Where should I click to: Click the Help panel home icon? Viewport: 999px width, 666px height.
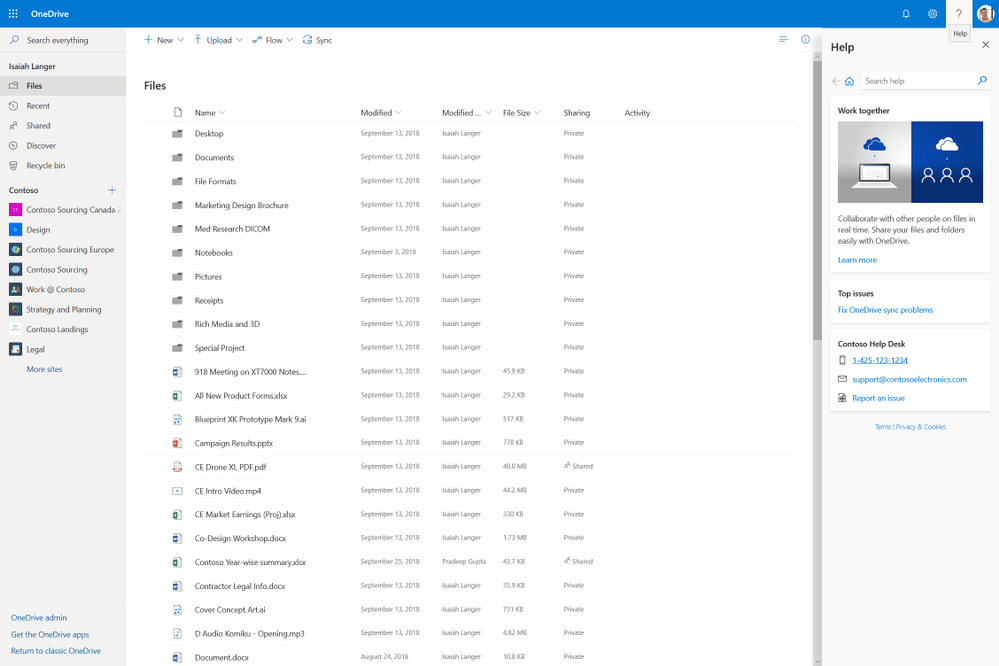(849, 81)
